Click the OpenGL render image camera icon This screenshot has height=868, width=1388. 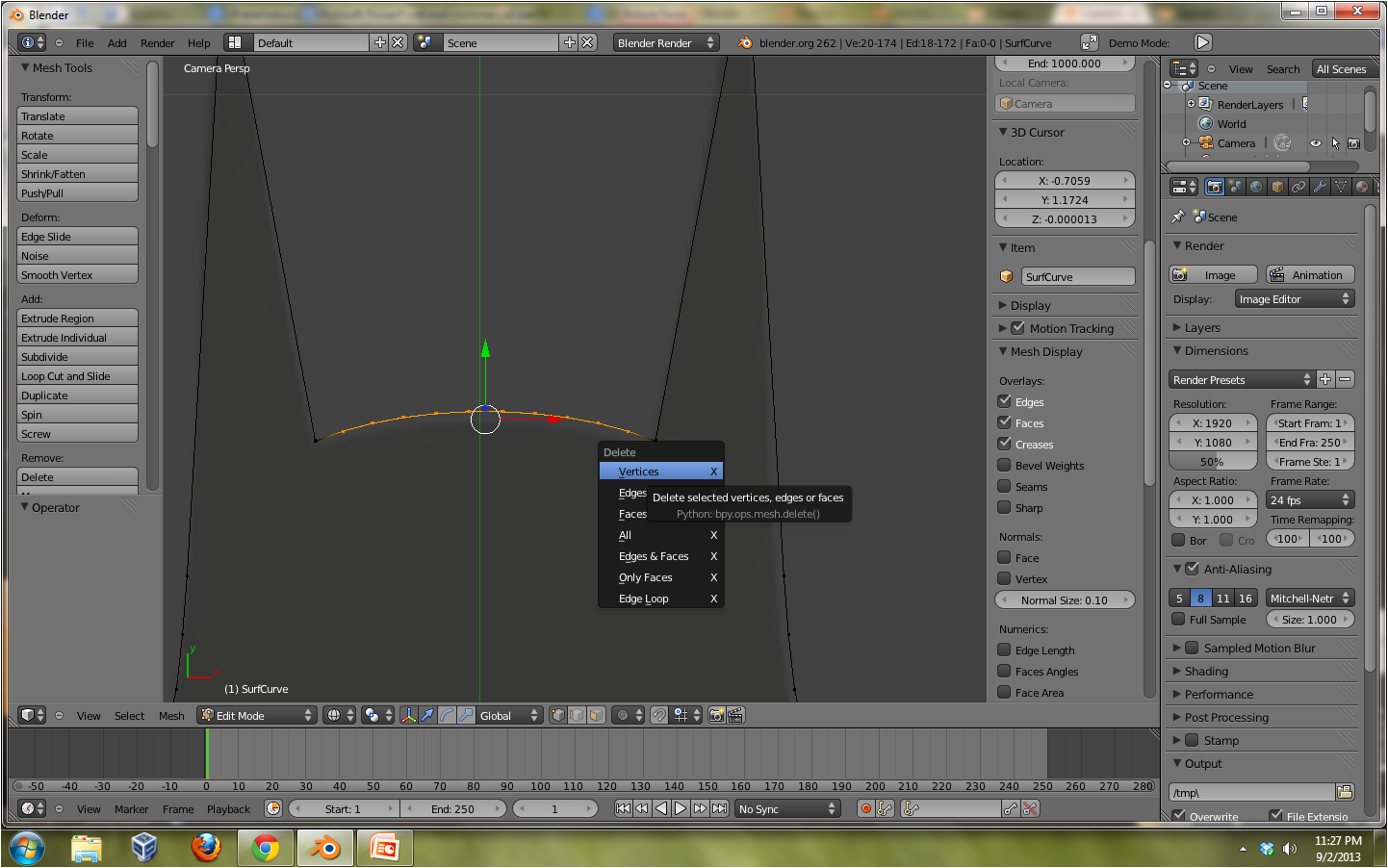(716, 715)
